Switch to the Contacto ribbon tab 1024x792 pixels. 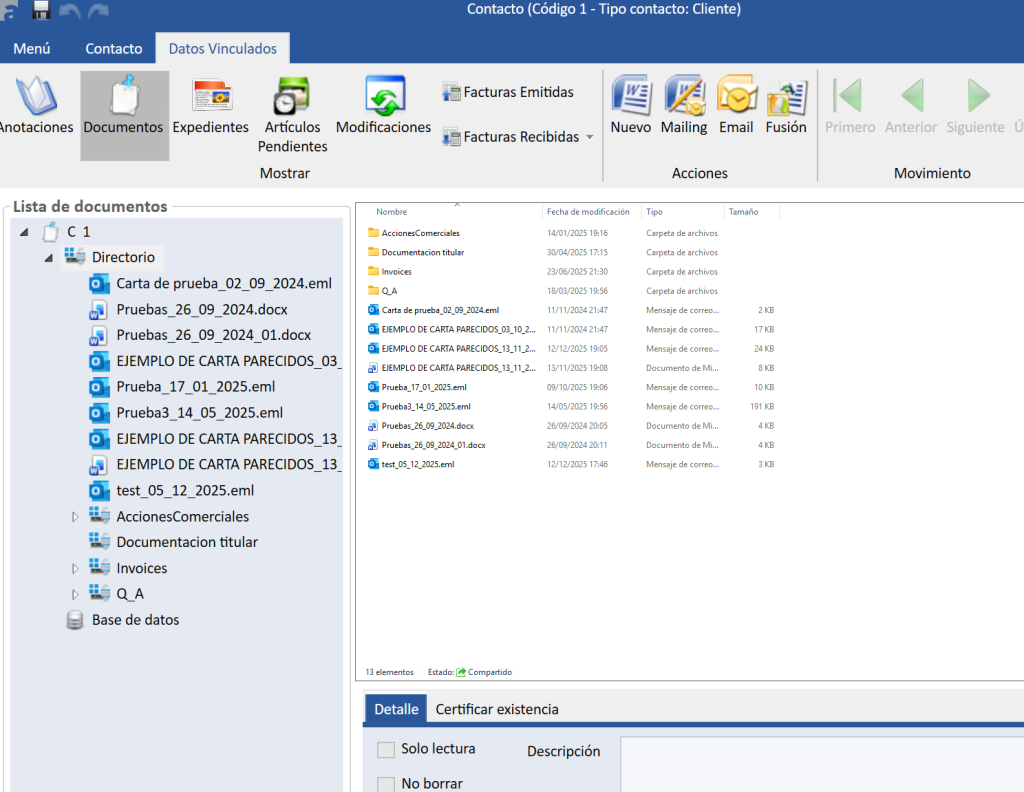pos(113,48)
